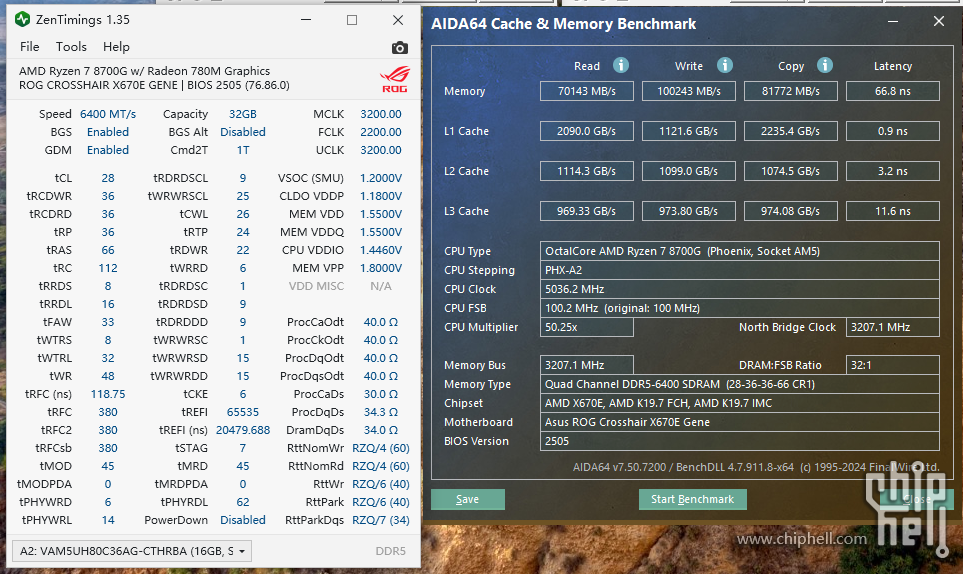This screenshot has height=574, width=963.
Task: Click the BGS Alt Disabled value
Action: pyautogui.click(x=243, y=132)
